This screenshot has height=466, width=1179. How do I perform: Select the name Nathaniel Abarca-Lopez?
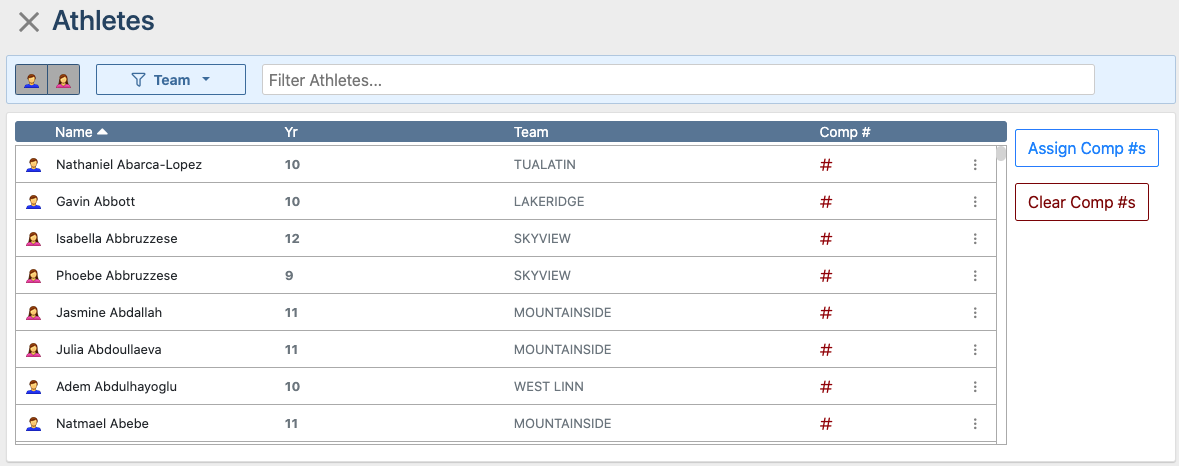129,165
